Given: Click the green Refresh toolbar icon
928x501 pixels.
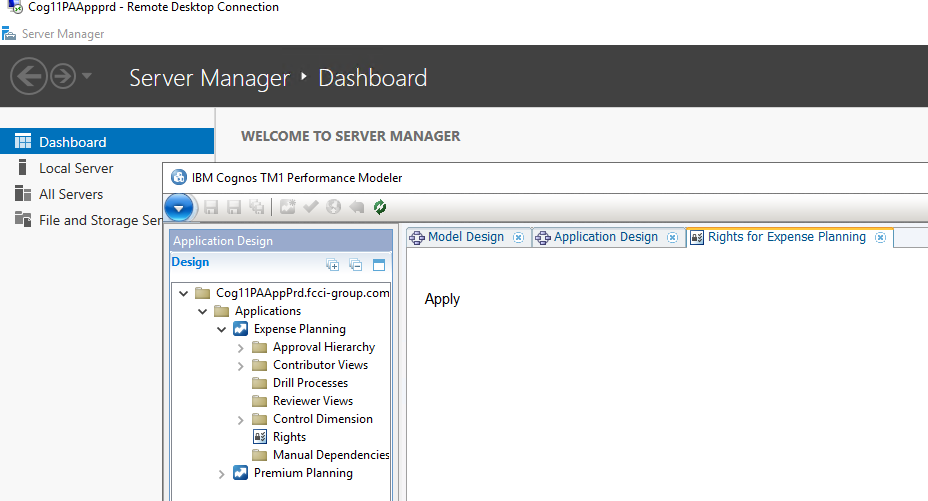Looking at the screenshot, I should click(x=380, y=206).
